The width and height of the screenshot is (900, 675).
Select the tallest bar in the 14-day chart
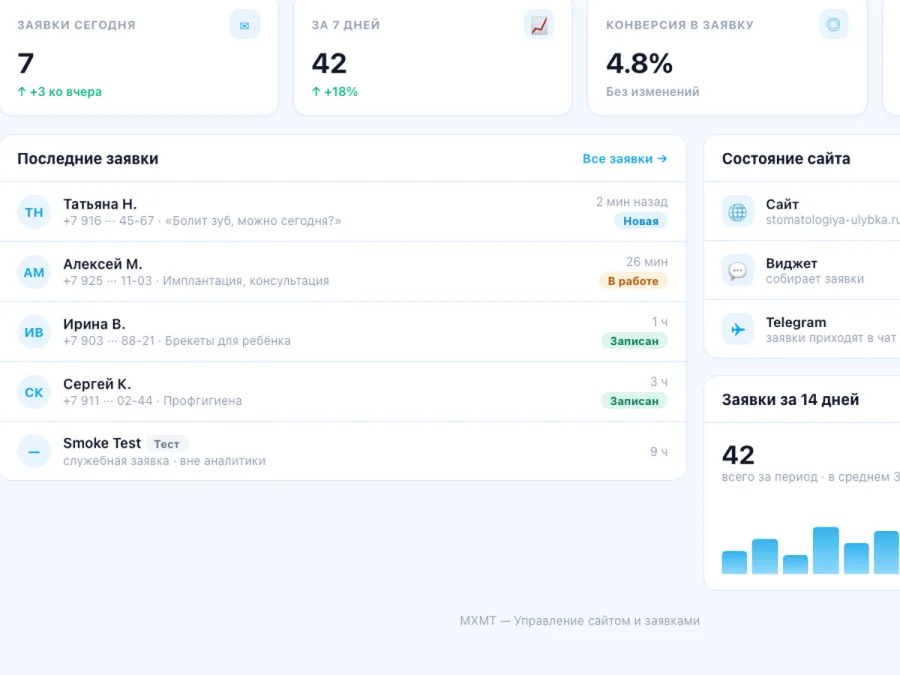826,550
